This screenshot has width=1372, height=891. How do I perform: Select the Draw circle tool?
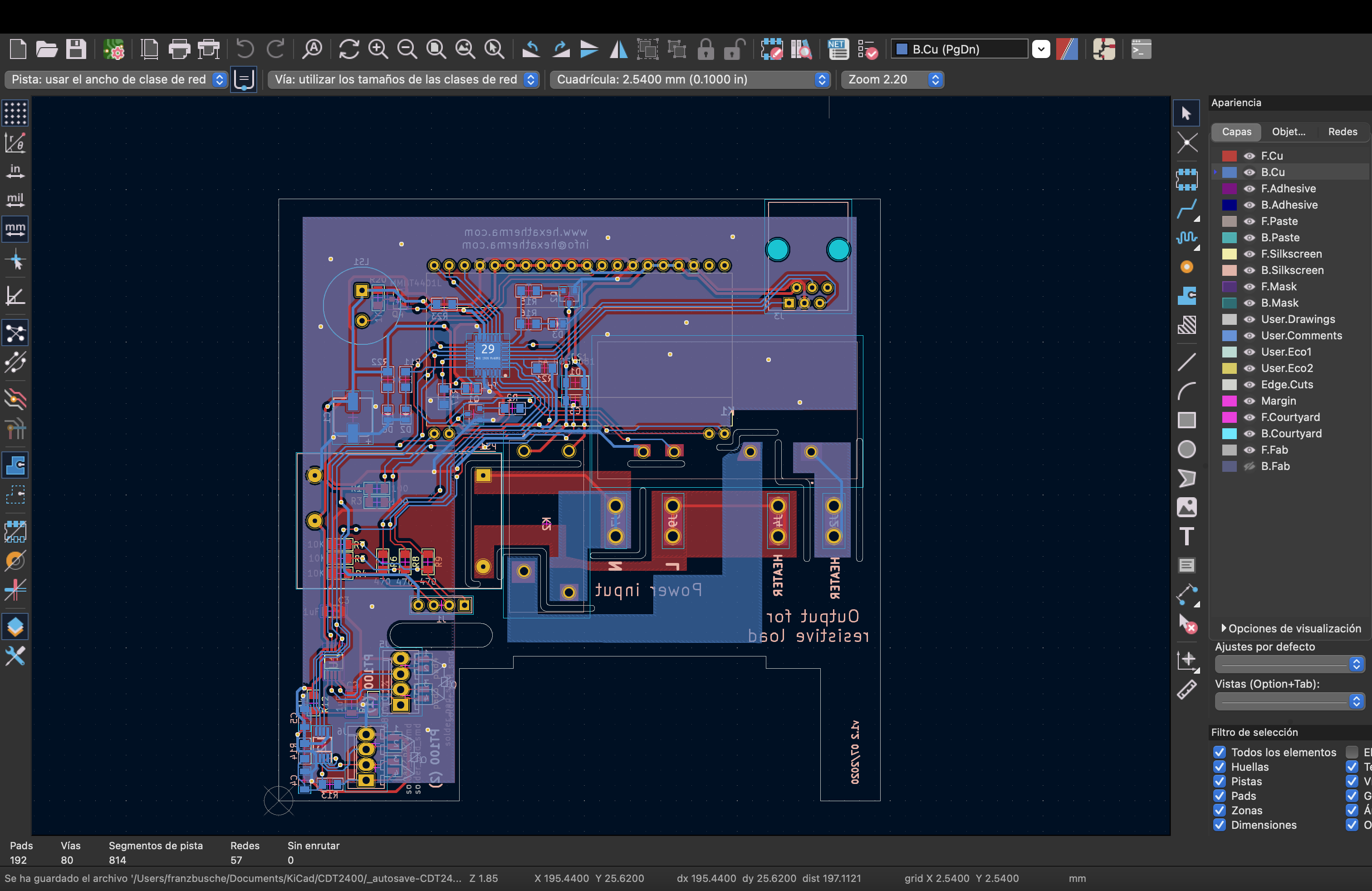[x=1186, y=449]
